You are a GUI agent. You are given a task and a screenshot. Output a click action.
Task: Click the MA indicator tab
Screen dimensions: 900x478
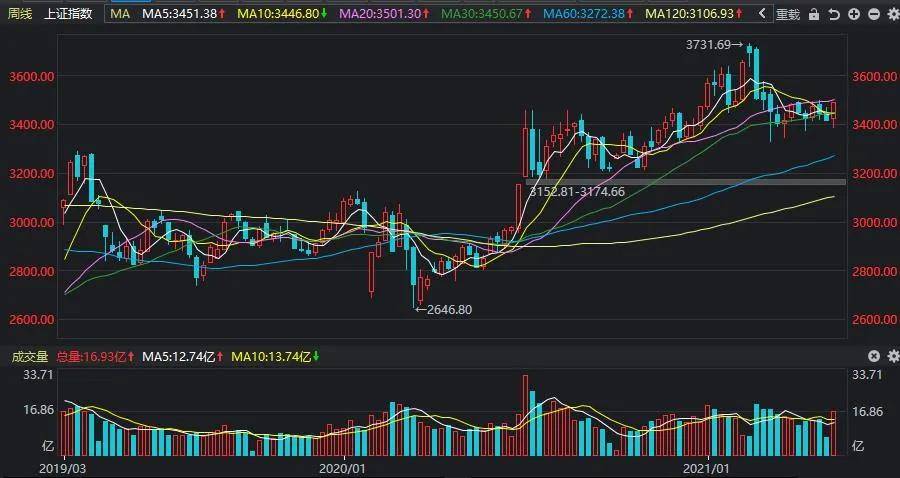click(120, 14)
